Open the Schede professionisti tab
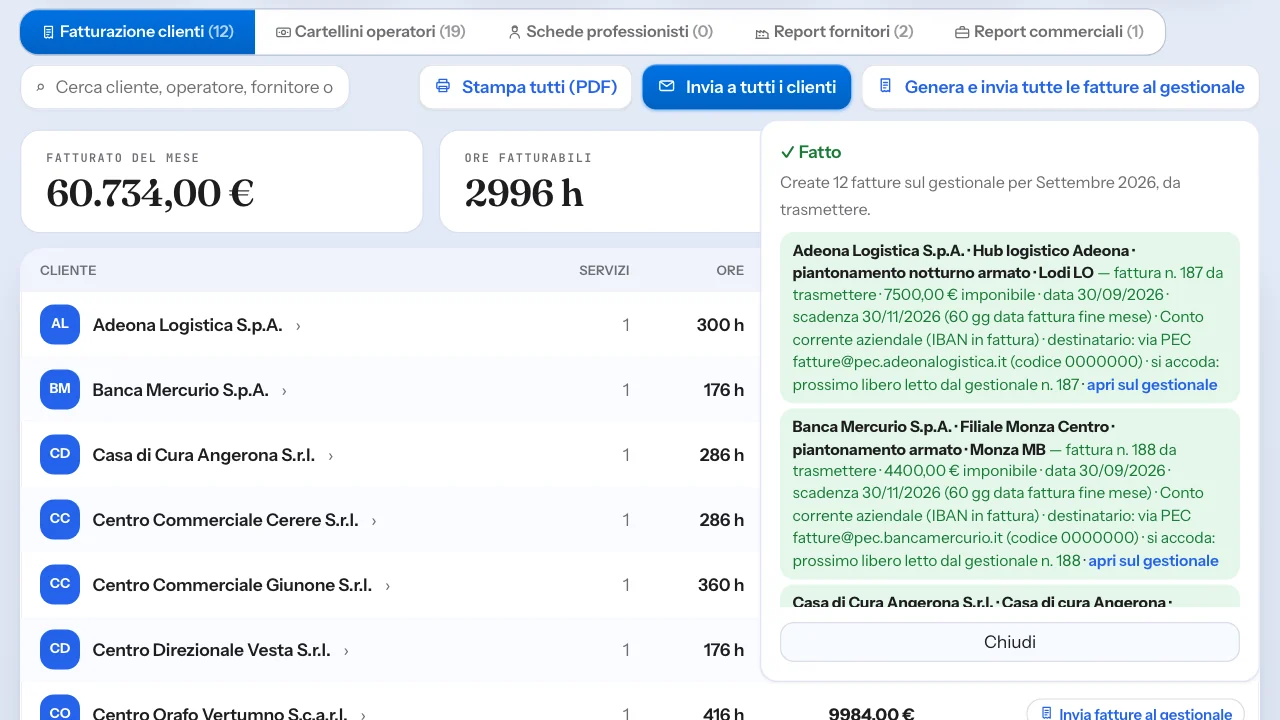The width and height of the screenshot is (1280, 720). pos(610,32)
